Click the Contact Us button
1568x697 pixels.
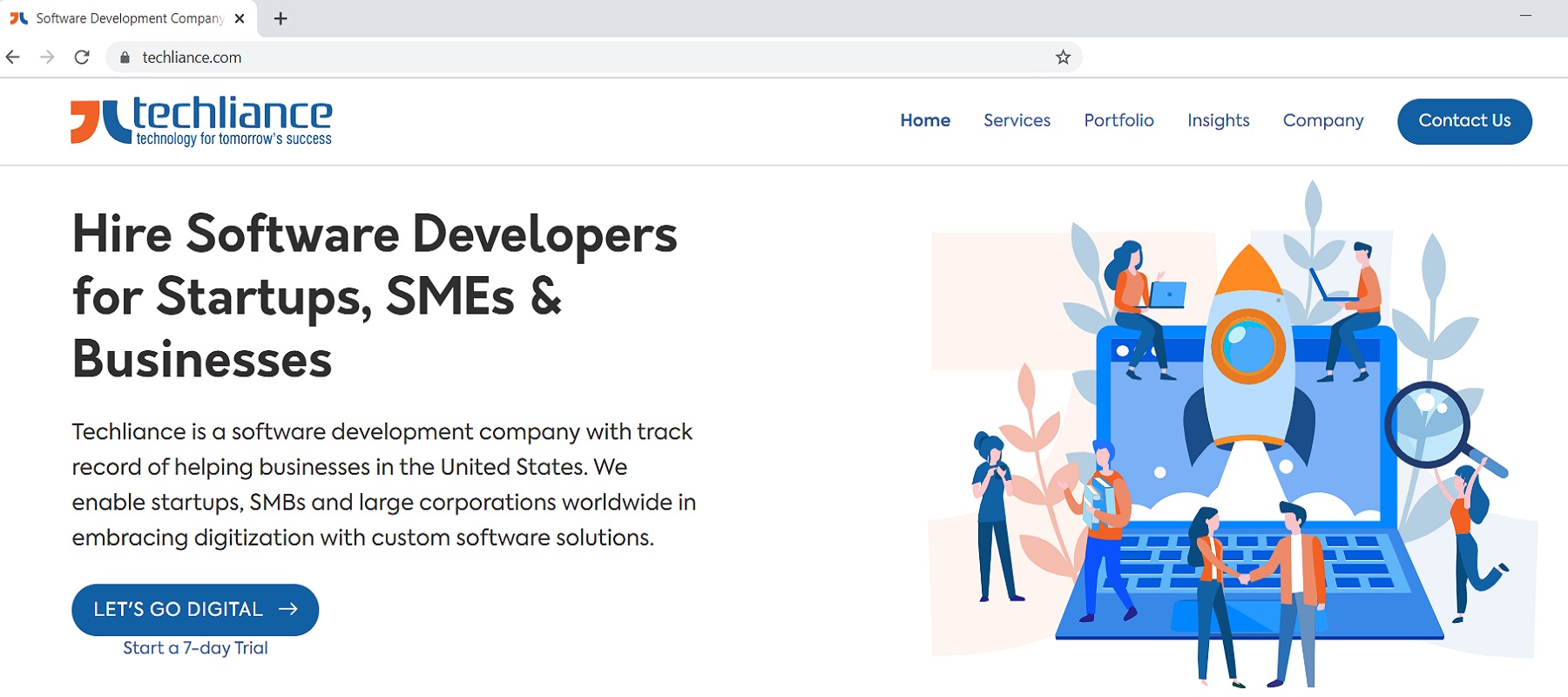tap(1464, 121)
